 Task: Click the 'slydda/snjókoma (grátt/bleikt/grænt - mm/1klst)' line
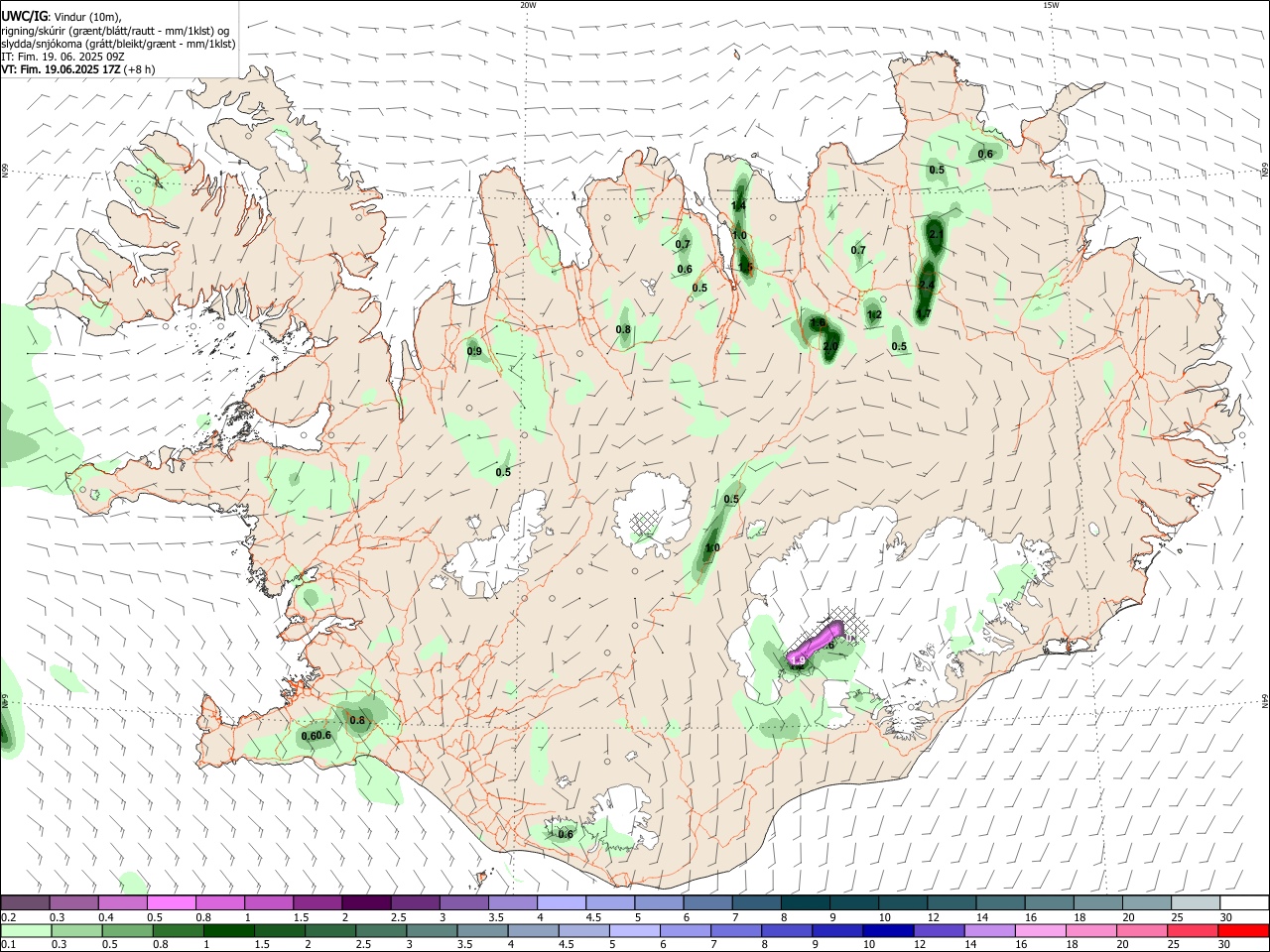tap(118, 44)
